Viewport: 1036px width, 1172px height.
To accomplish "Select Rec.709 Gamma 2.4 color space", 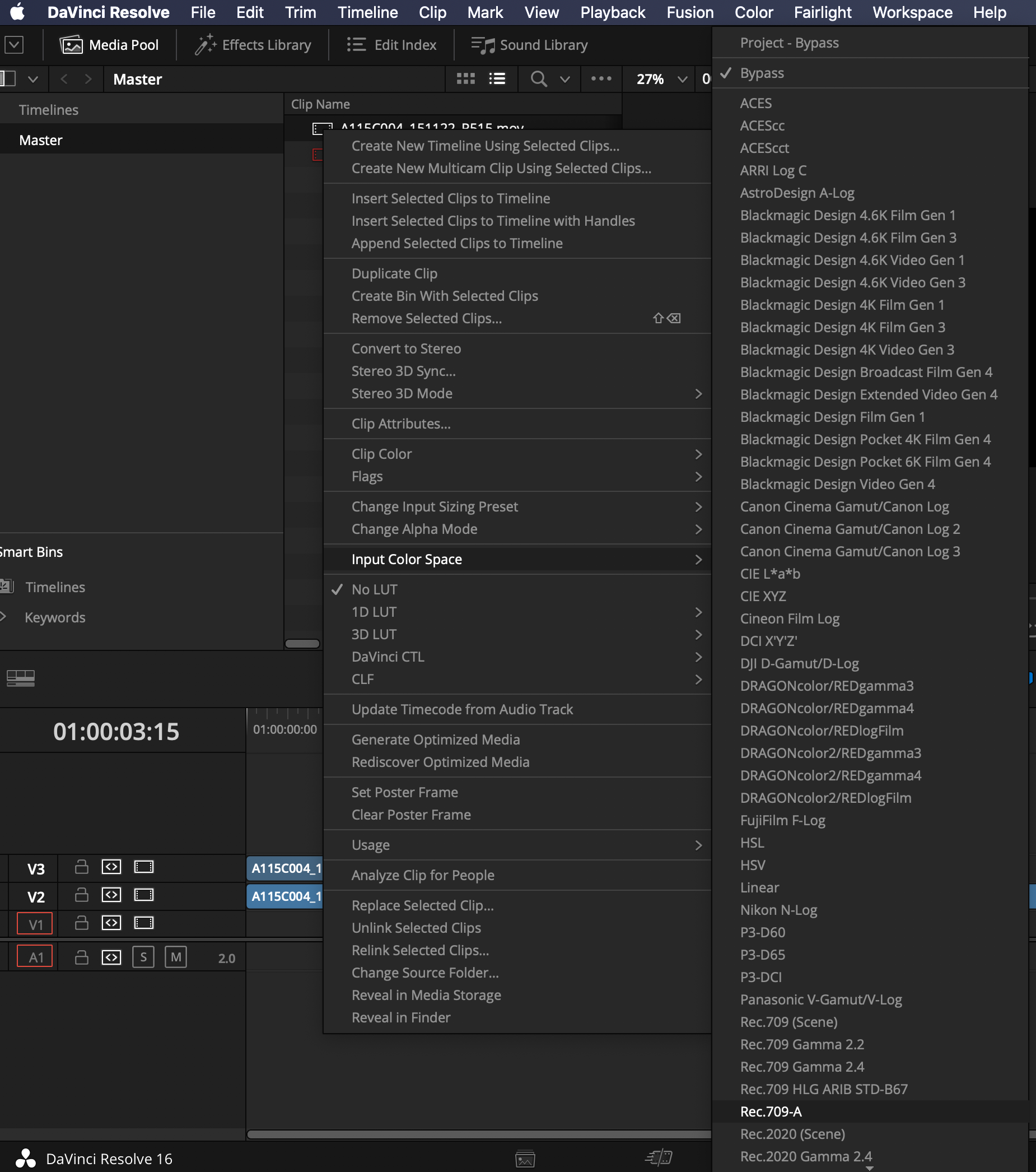I will coord(870,1067).
